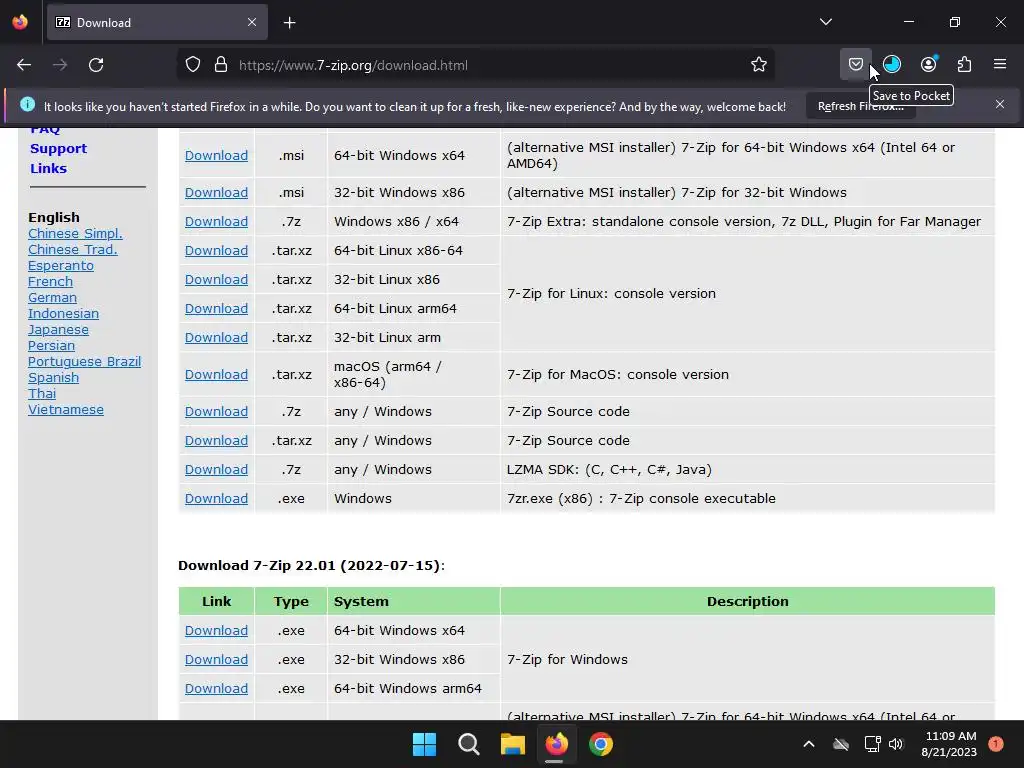Switch language to Thai

[42, 394]
